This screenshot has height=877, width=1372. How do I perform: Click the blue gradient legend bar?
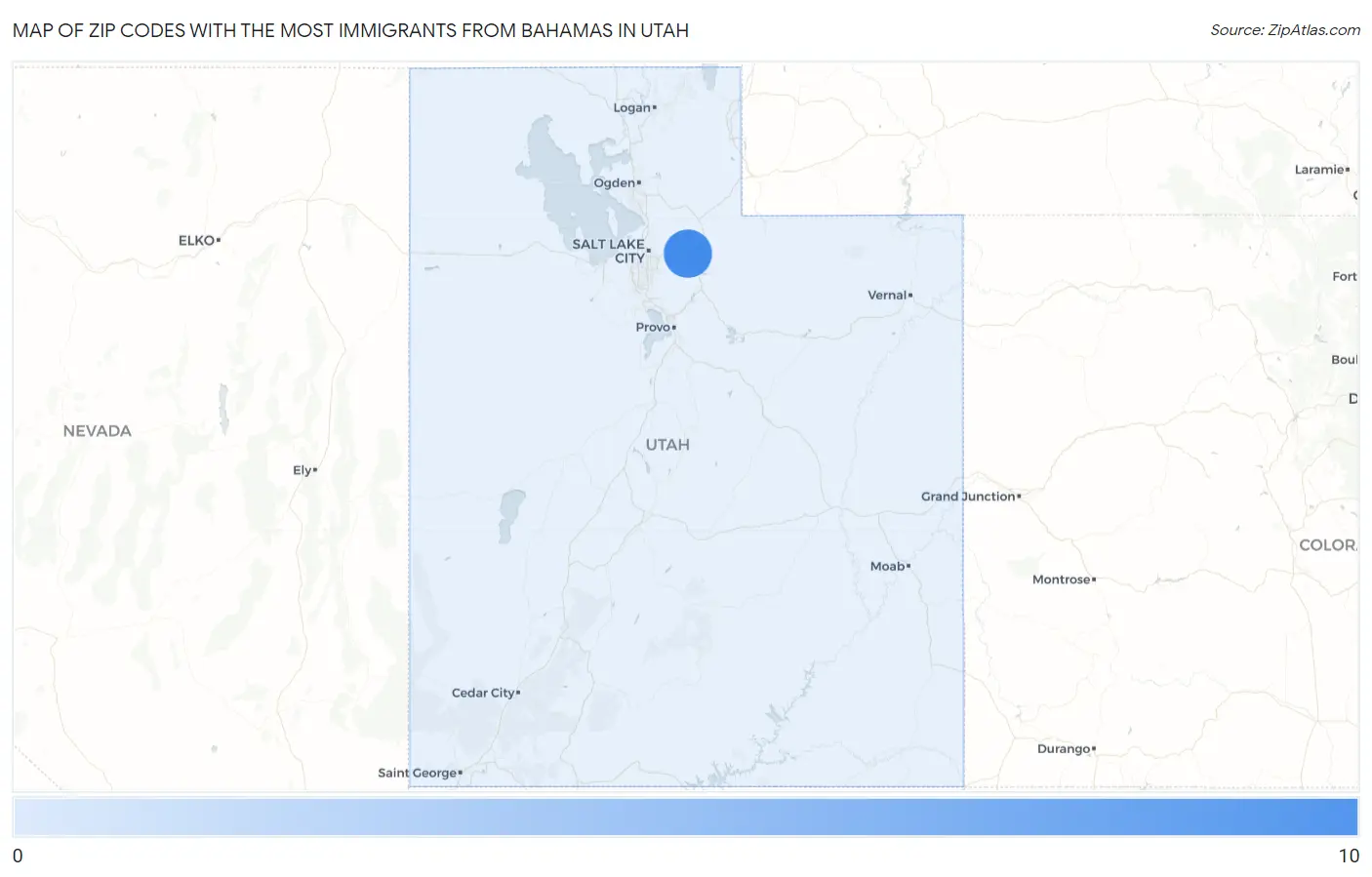685,817
